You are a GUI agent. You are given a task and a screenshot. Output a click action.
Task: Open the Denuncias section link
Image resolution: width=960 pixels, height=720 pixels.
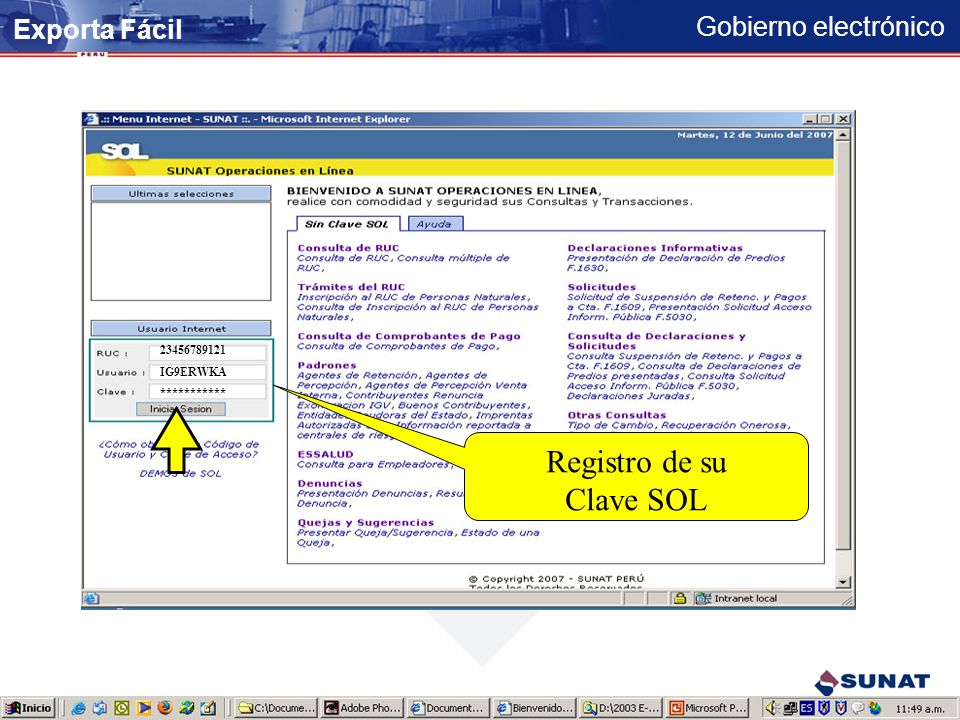pyautogui.click(x=329, y=484)
